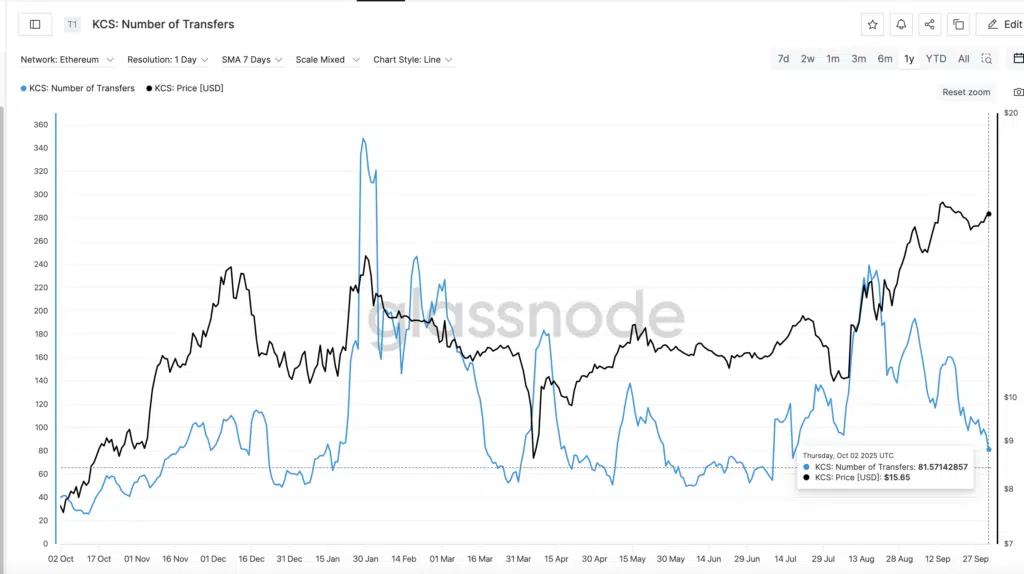
Task: Switch to the 3m time range
Action: pos(859,59)
